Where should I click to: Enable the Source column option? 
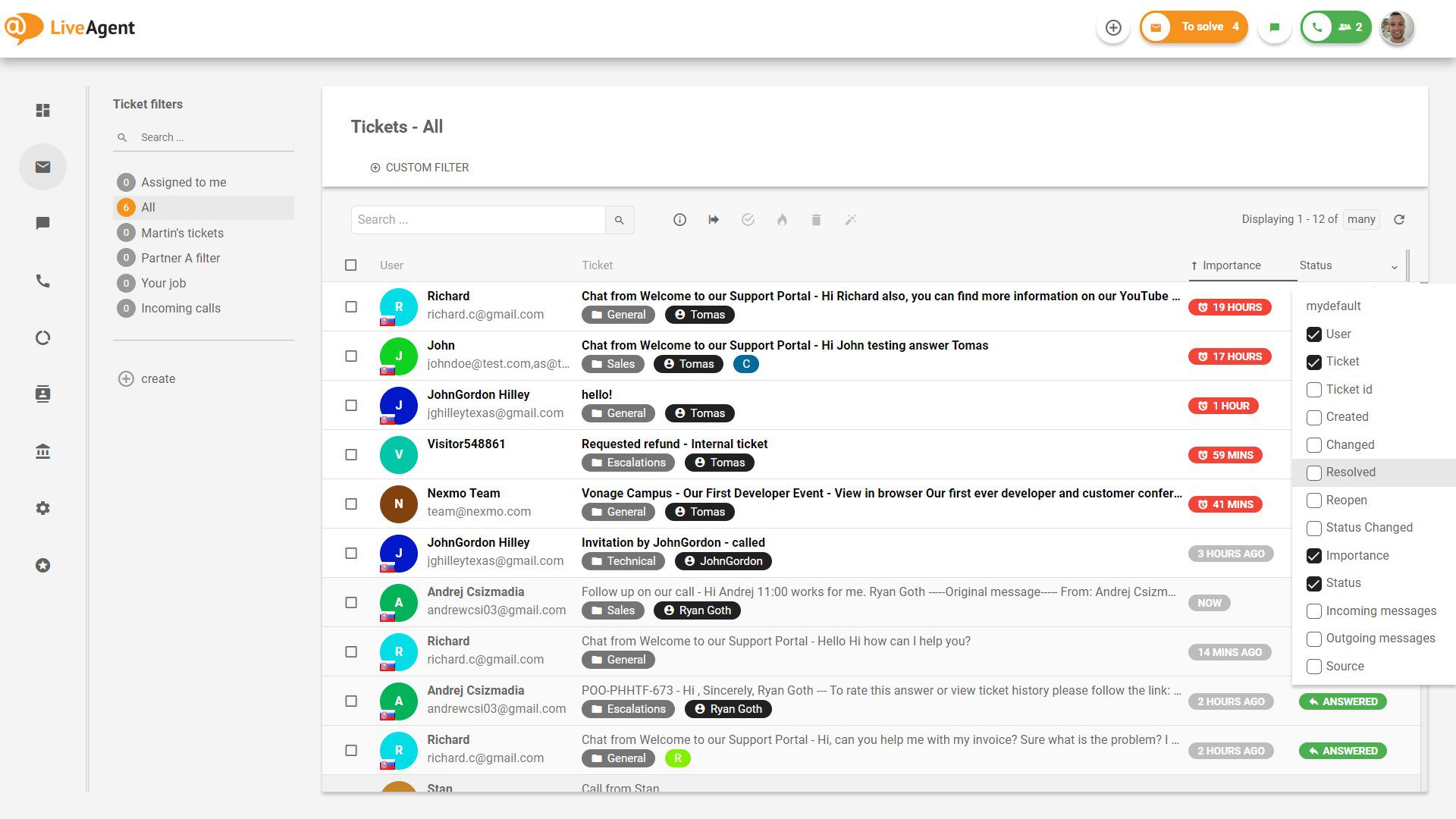(x=1314, y=667)
